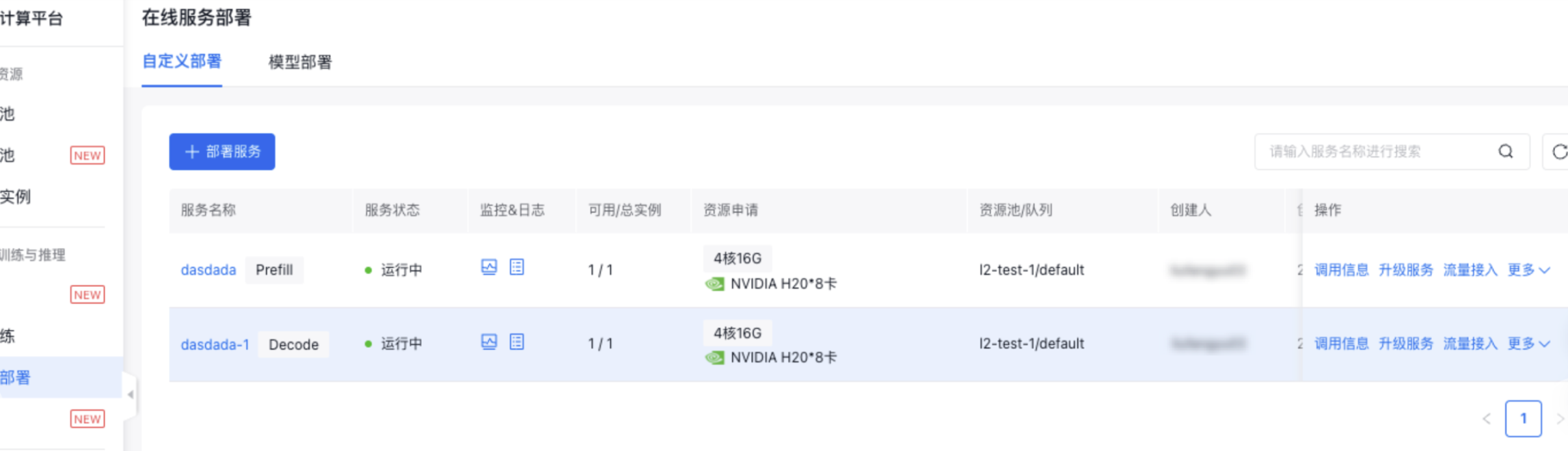Image resolution: width=1568 pixels, height=451 pixels.
Task: Open the dasdada service link
Action: point(208,270)
